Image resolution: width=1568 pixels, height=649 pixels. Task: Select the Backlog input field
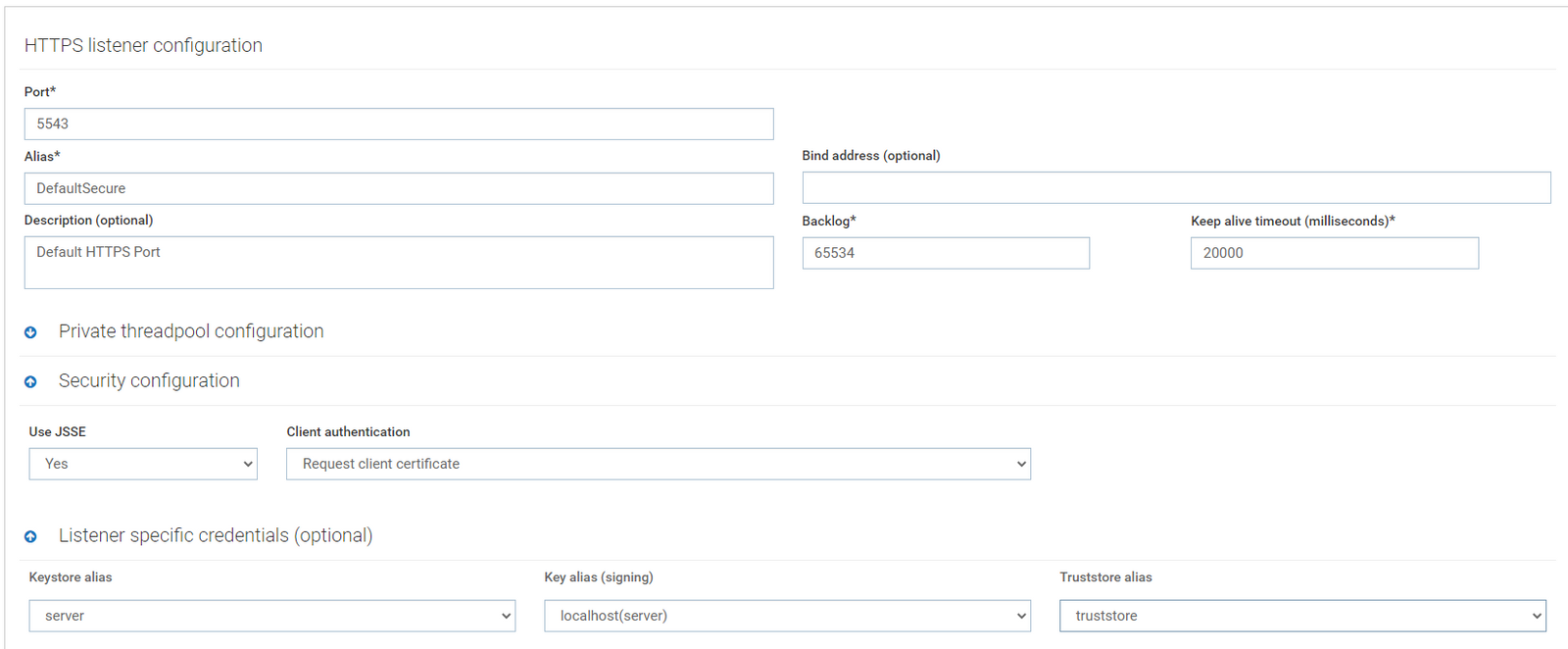[x=946, y=253]
